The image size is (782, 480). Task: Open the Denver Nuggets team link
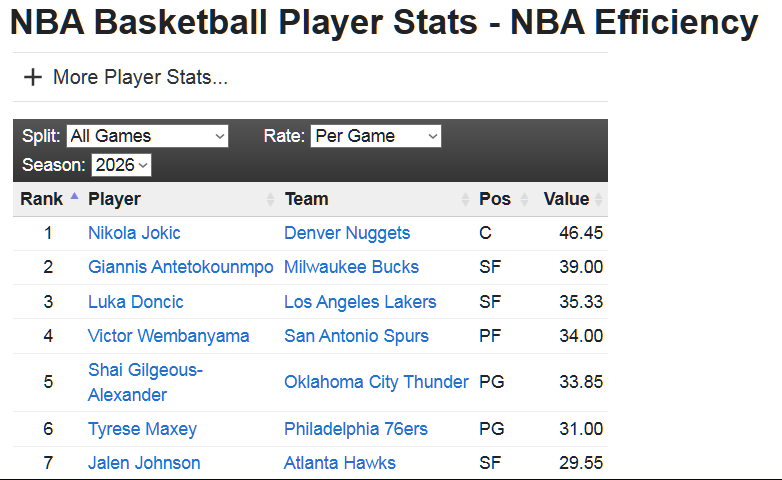(347, 233)
